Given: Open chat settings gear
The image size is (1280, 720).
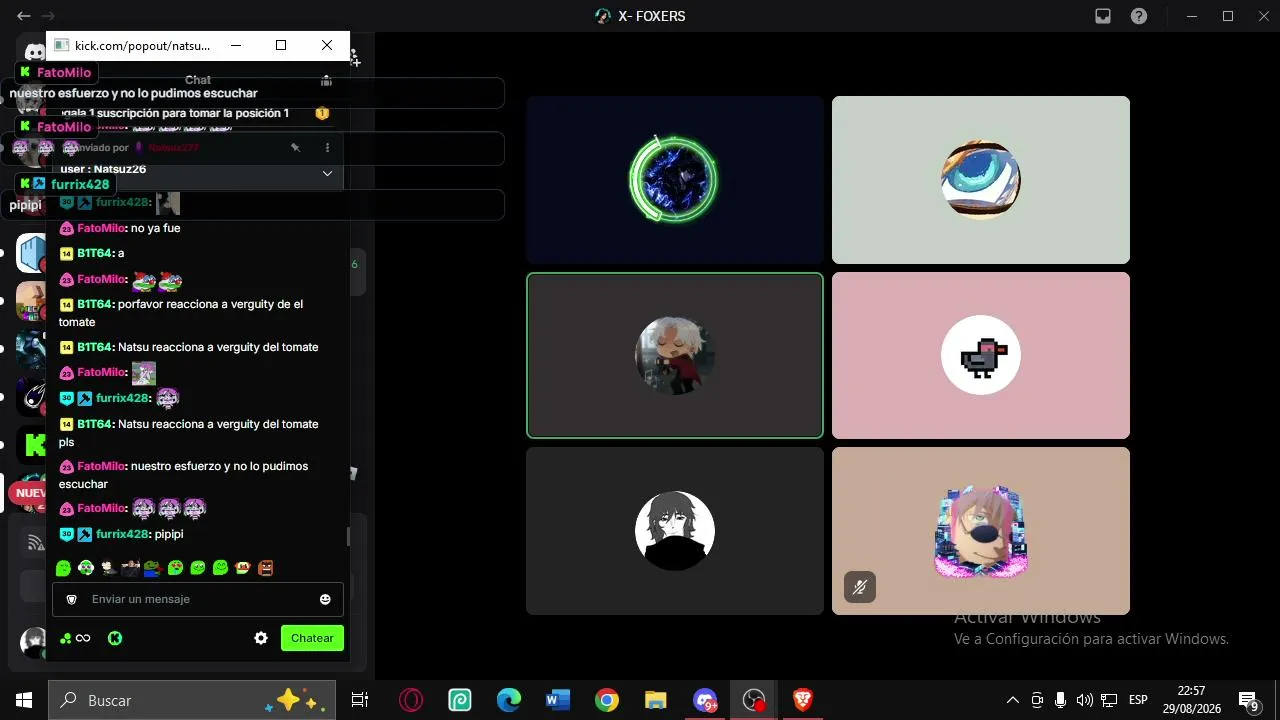Looking at the screenshot, I should [x=261, y=638].
